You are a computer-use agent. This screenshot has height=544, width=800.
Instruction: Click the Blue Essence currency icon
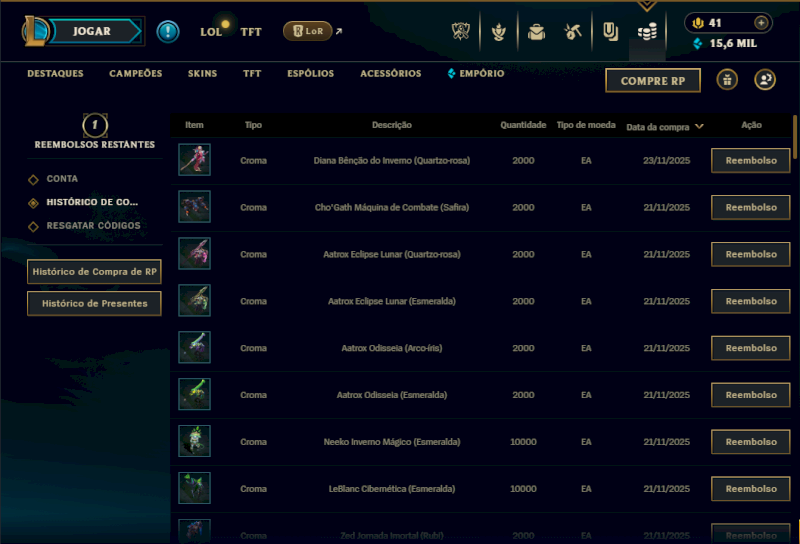click(697, 44)
